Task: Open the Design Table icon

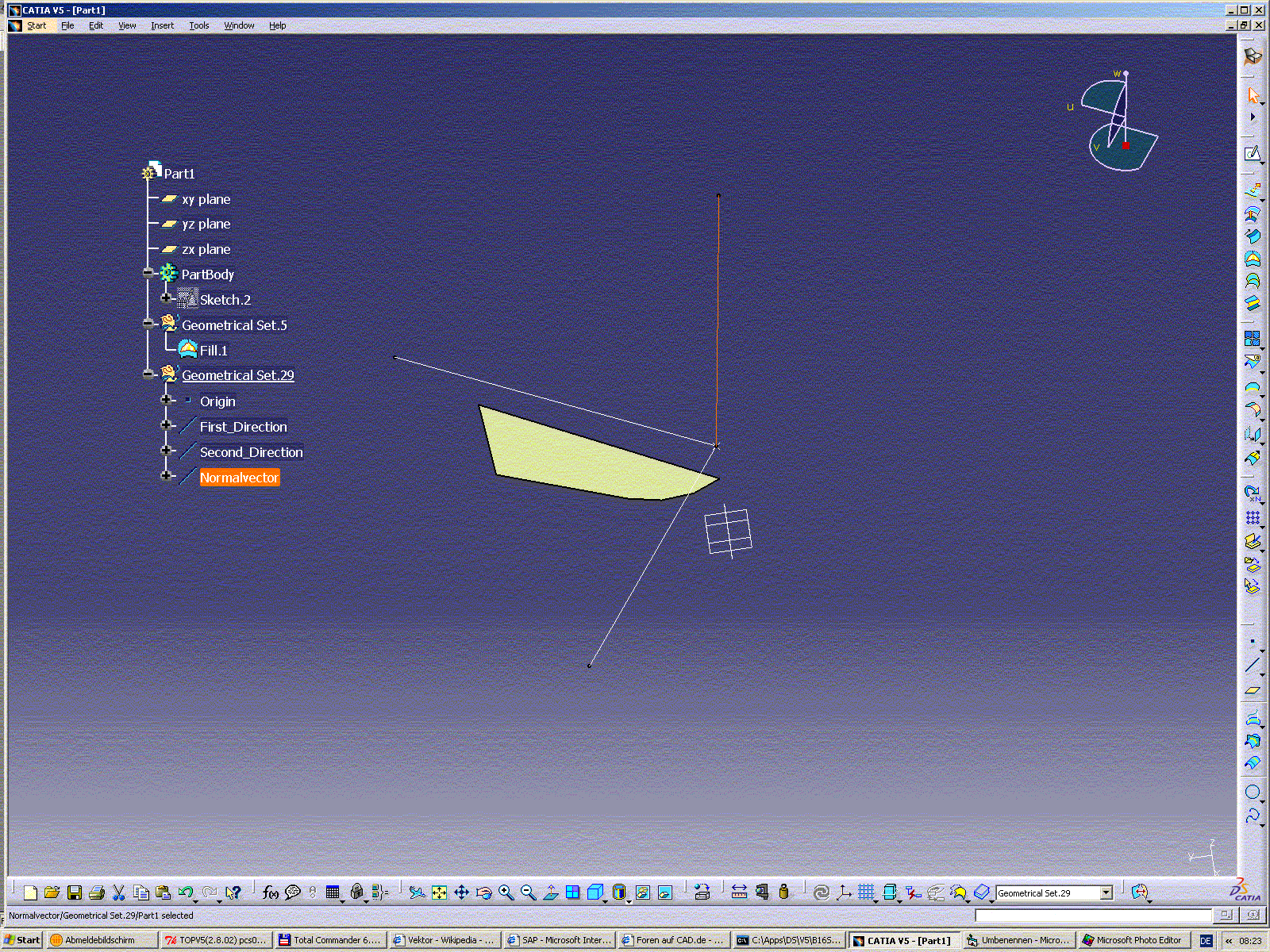Action: click(x=333, y=892)
